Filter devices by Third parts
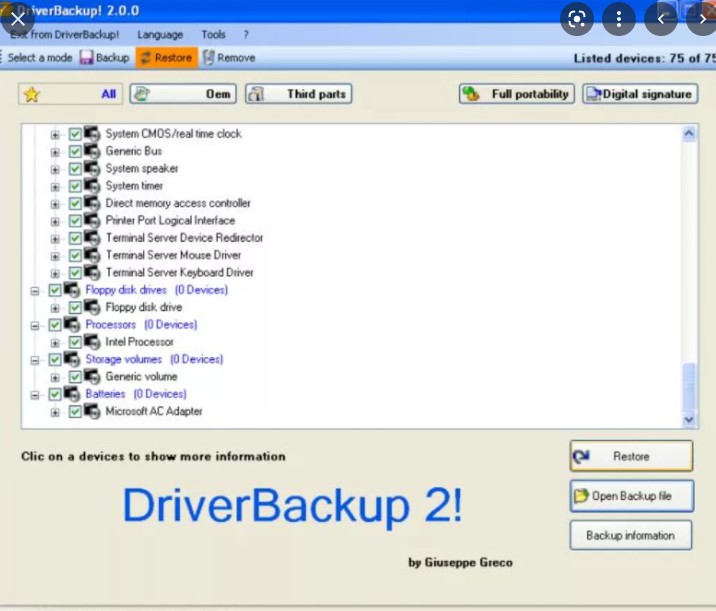716x611 pixels. [x=299, y=94]
